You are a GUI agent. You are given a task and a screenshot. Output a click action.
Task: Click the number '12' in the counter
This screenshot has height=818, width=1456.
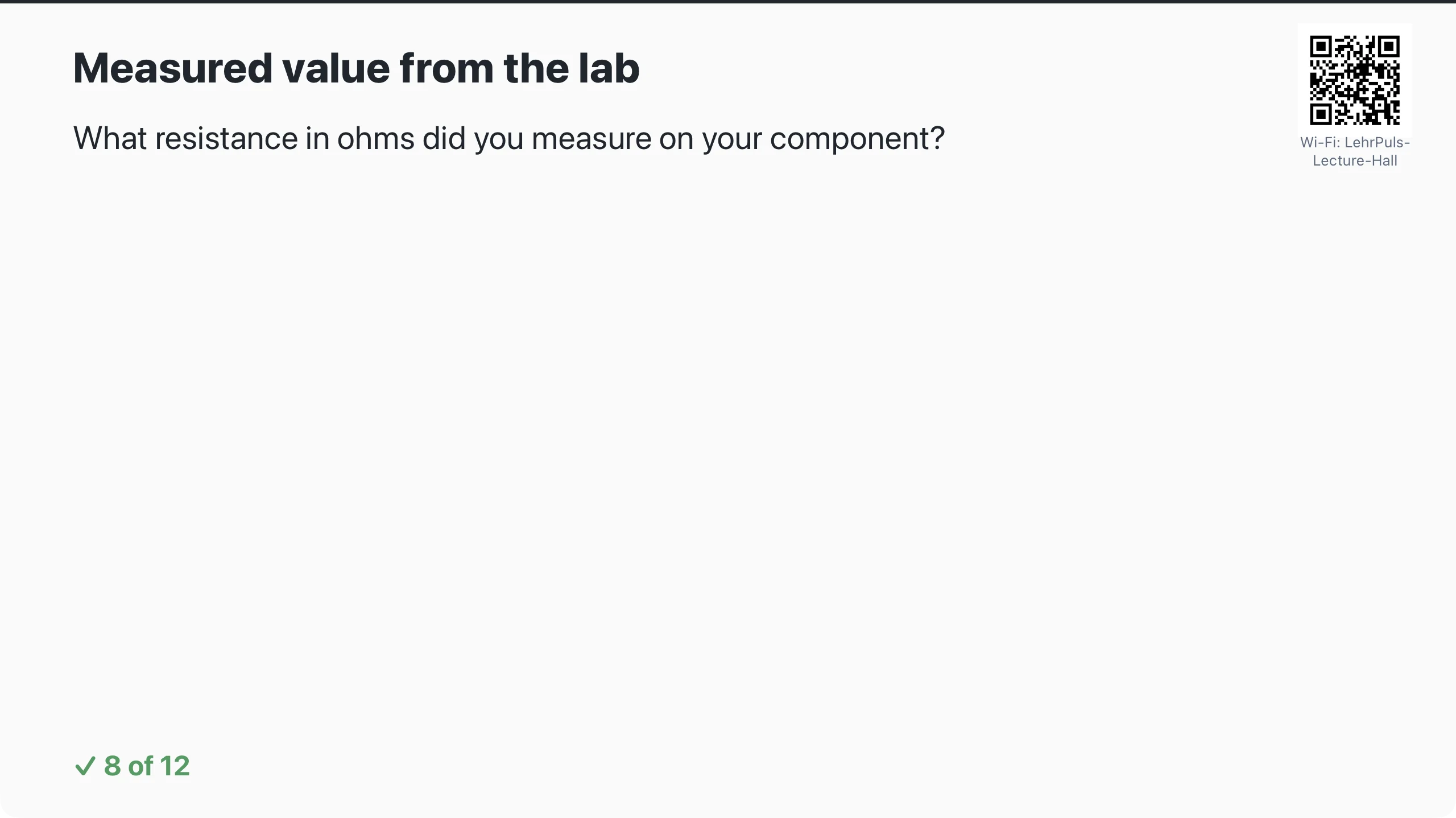(175, 766)
